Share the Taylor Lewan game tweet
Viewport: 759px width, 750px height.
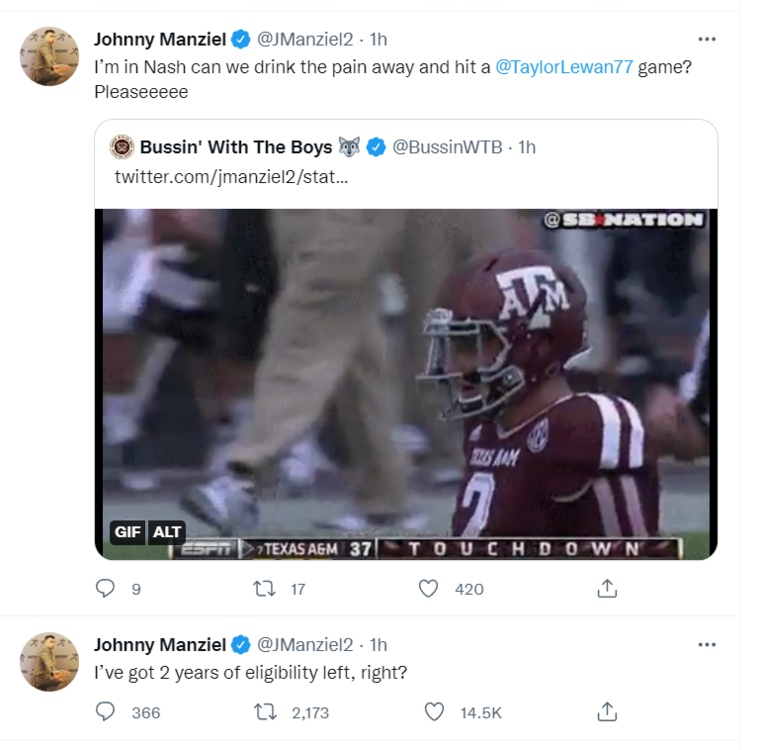[x=606, y=589]
